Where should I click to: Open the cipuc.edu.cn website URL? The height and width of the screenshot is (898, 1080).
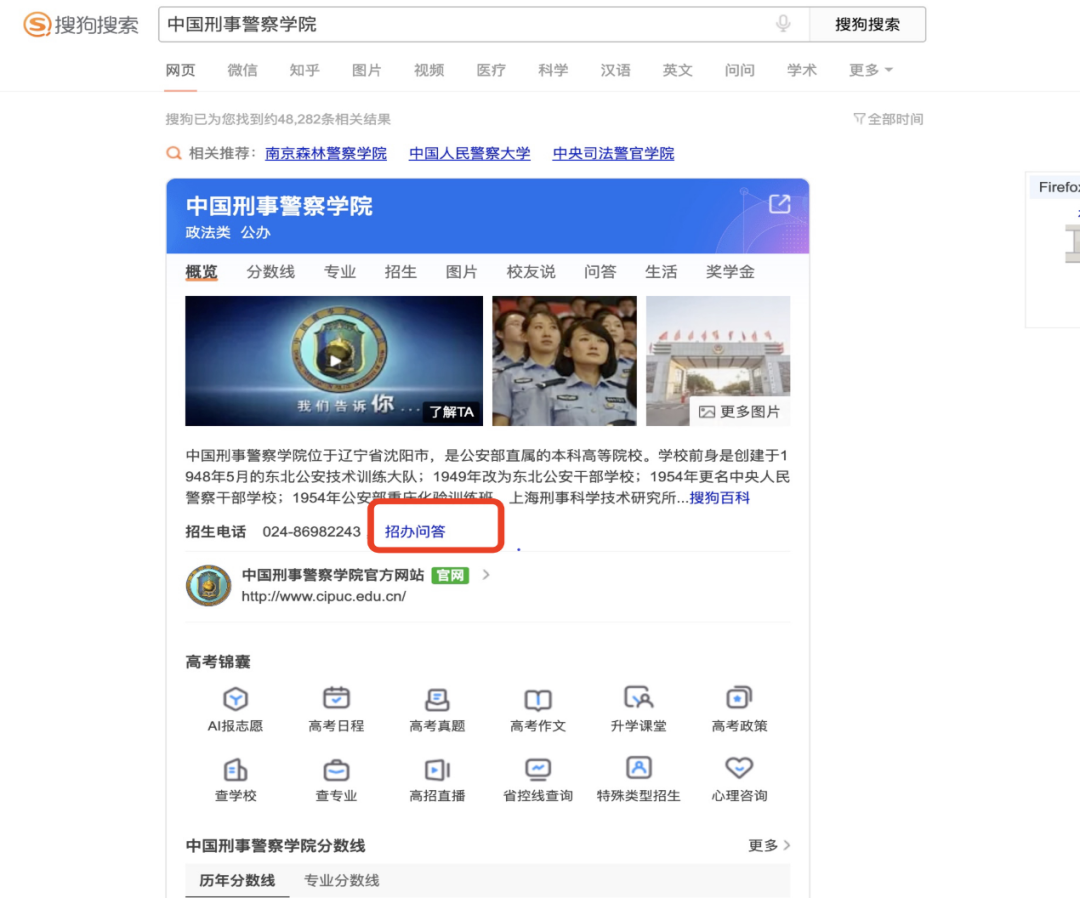[x=324, y=596]
